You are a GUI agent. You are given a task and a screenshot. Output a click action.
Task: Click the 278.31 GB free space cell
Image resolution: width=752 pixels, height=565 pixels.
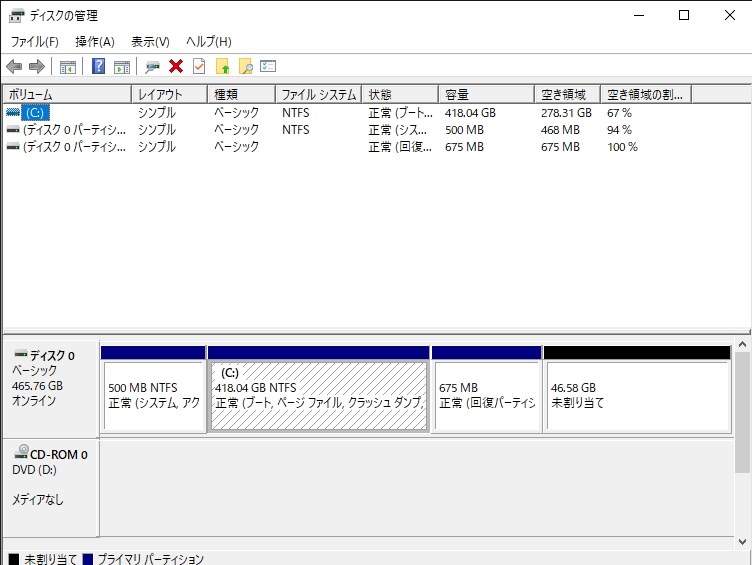tap(566, 113)
